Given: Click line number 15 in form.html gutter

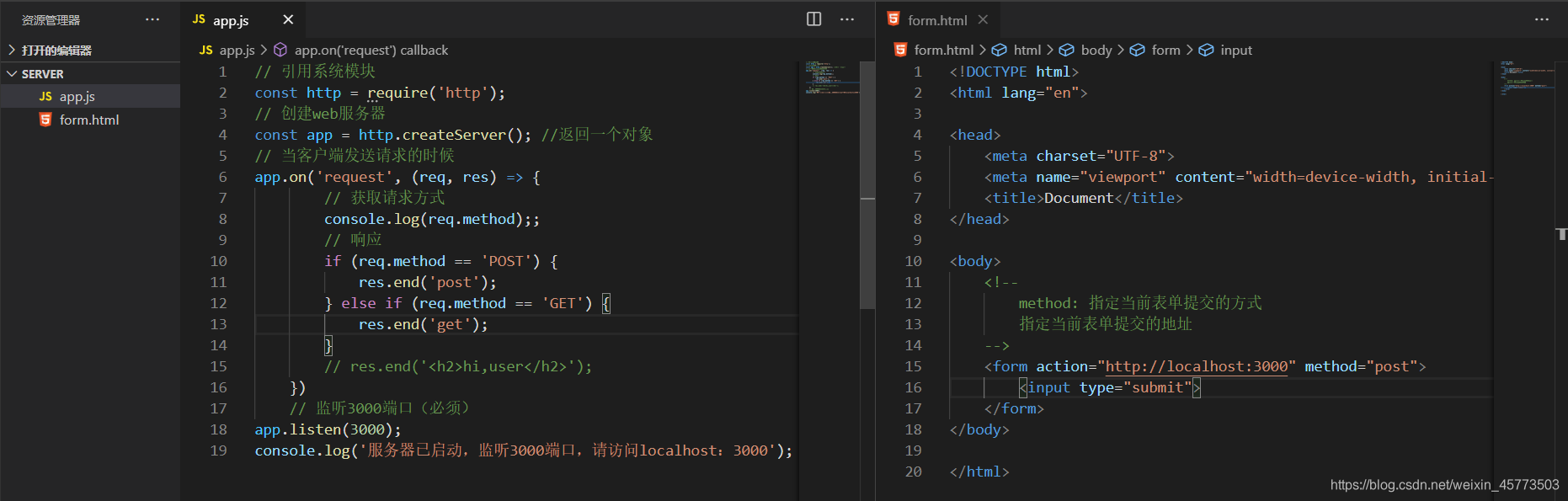Looking at the screenshot, I should (x=913, y=366).
